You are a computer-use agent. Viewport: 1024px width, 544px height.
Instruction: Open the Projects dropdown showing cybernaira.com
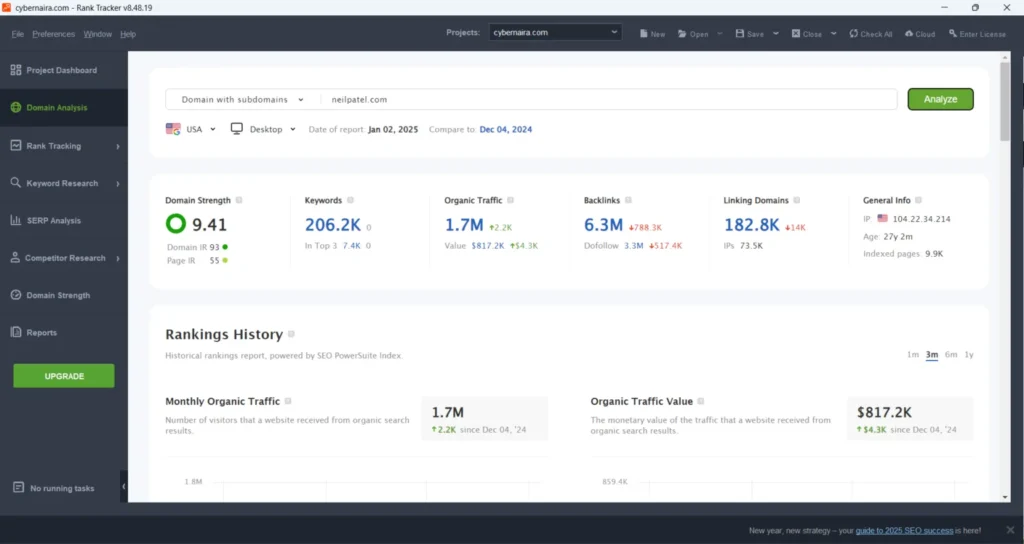pyautogui.click(x=556, y=32)
